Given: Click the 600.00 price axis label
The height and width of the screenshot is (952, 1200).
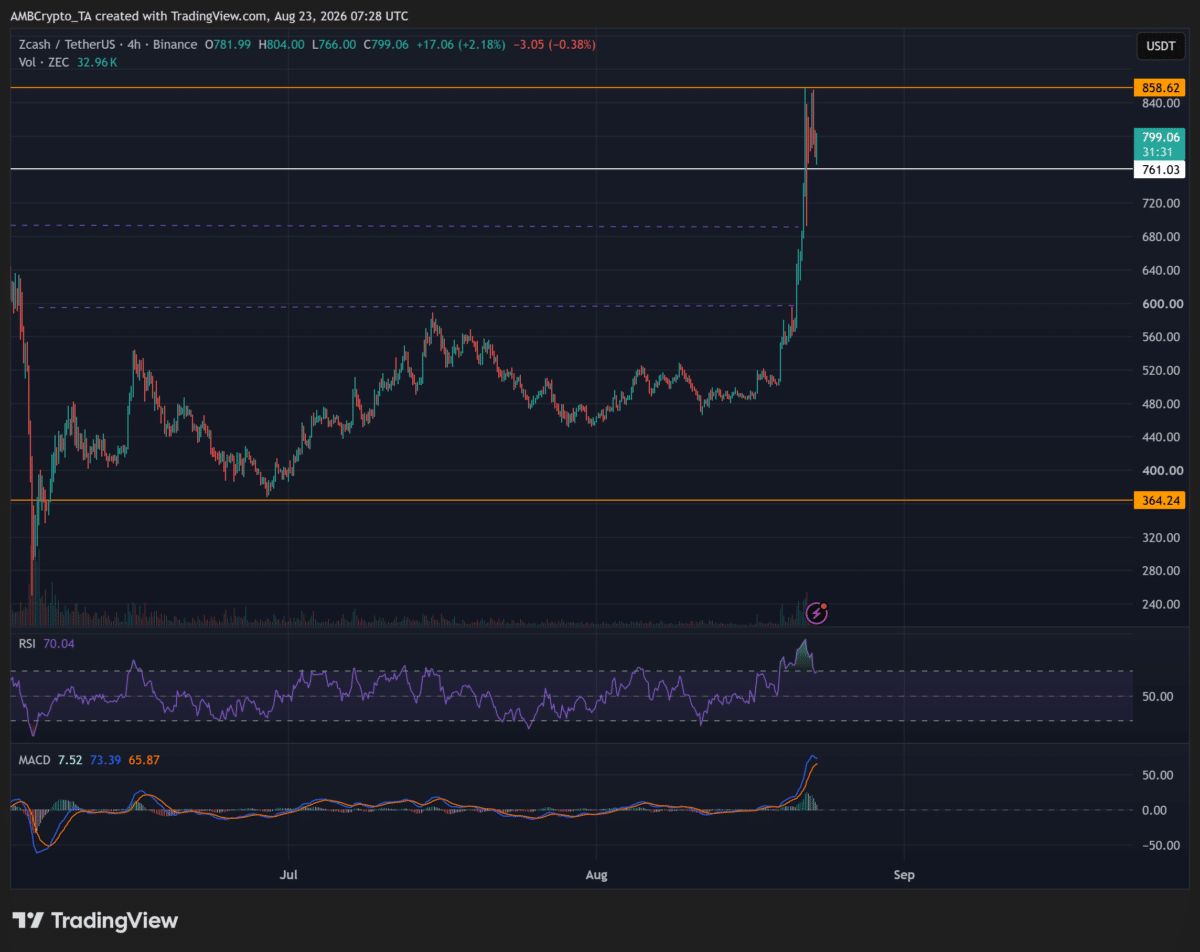Looking at the screenshot, I should (1162, 304).
